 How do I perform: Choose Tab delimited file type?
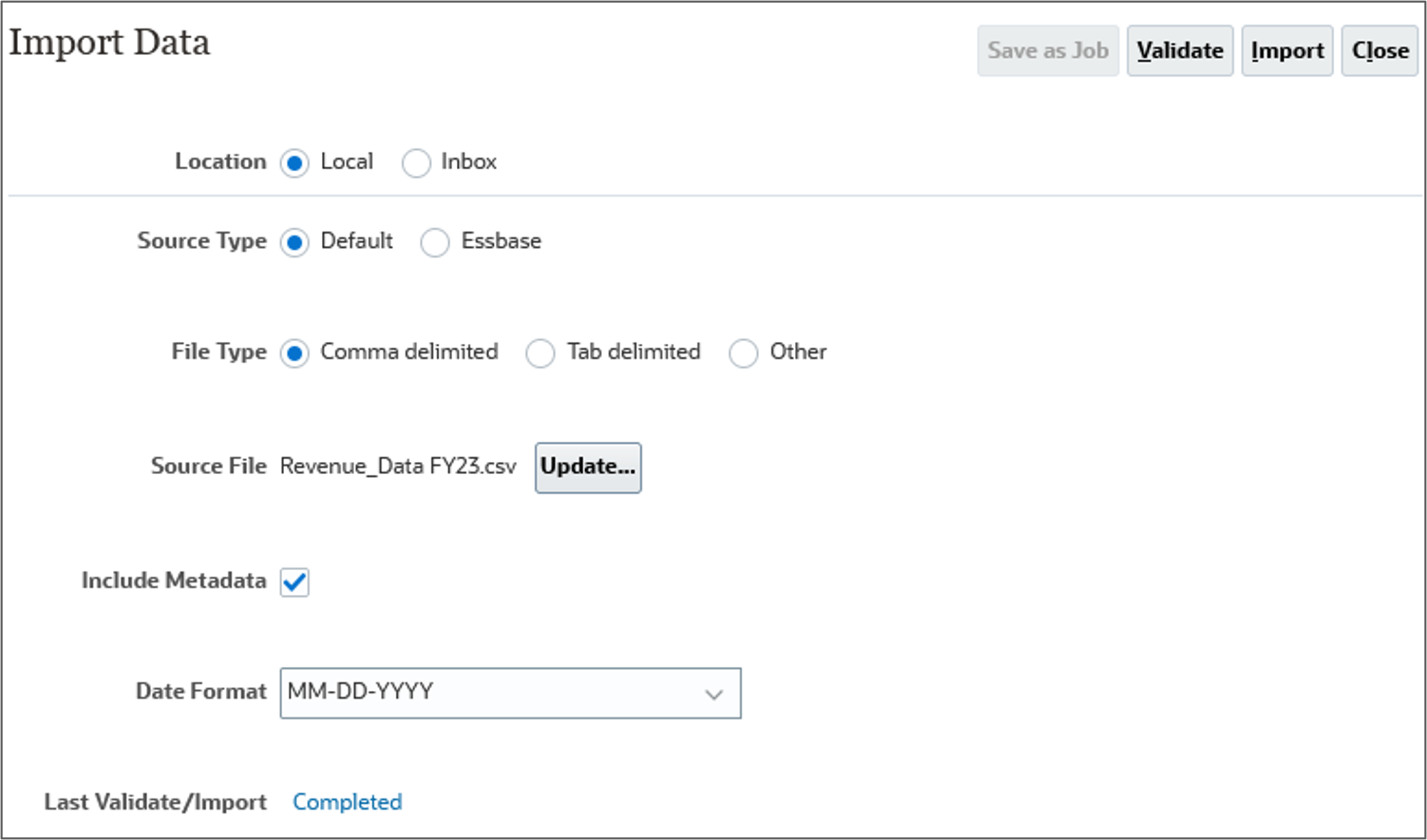coord(540,353)
